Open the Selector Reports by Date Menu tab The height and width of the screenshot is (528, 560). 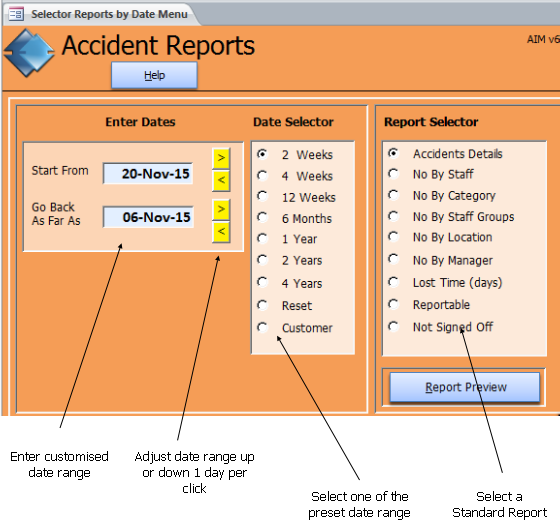point(102,14)
